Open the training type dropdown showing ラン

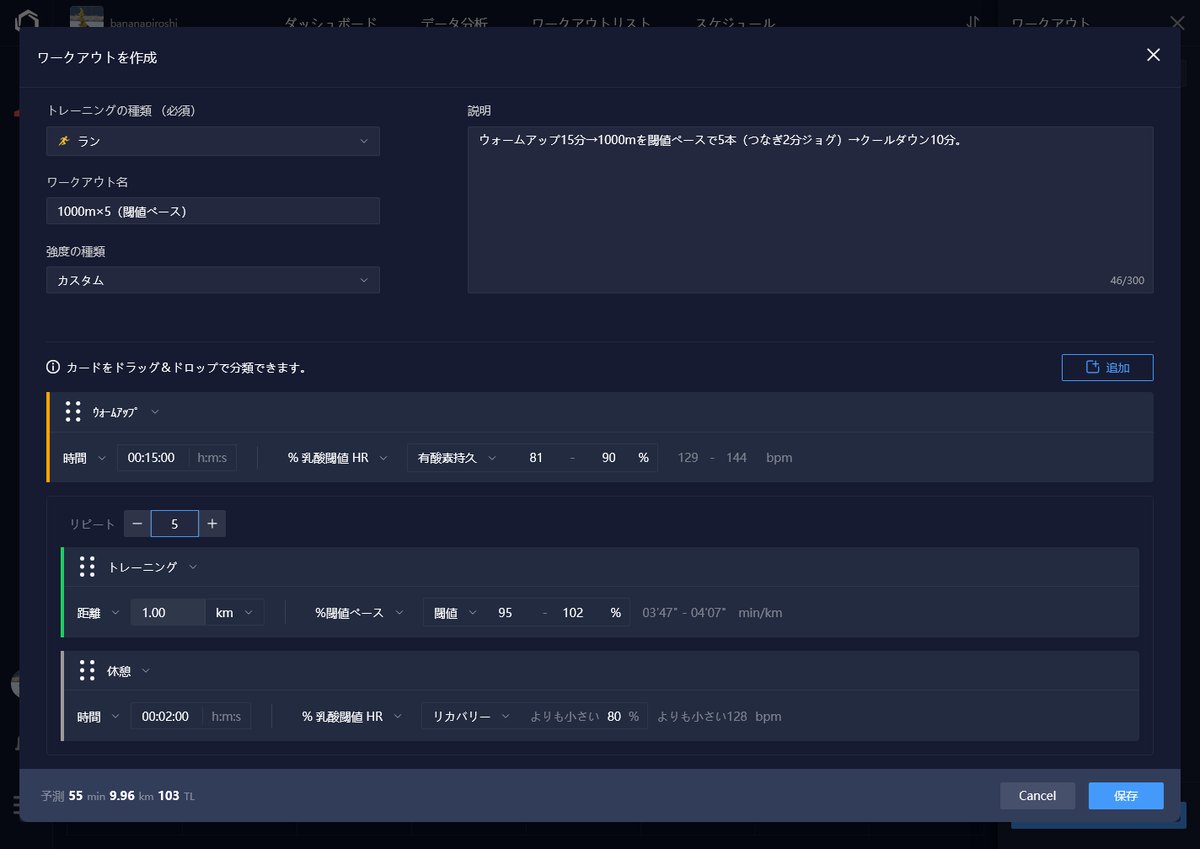[213, 141]
